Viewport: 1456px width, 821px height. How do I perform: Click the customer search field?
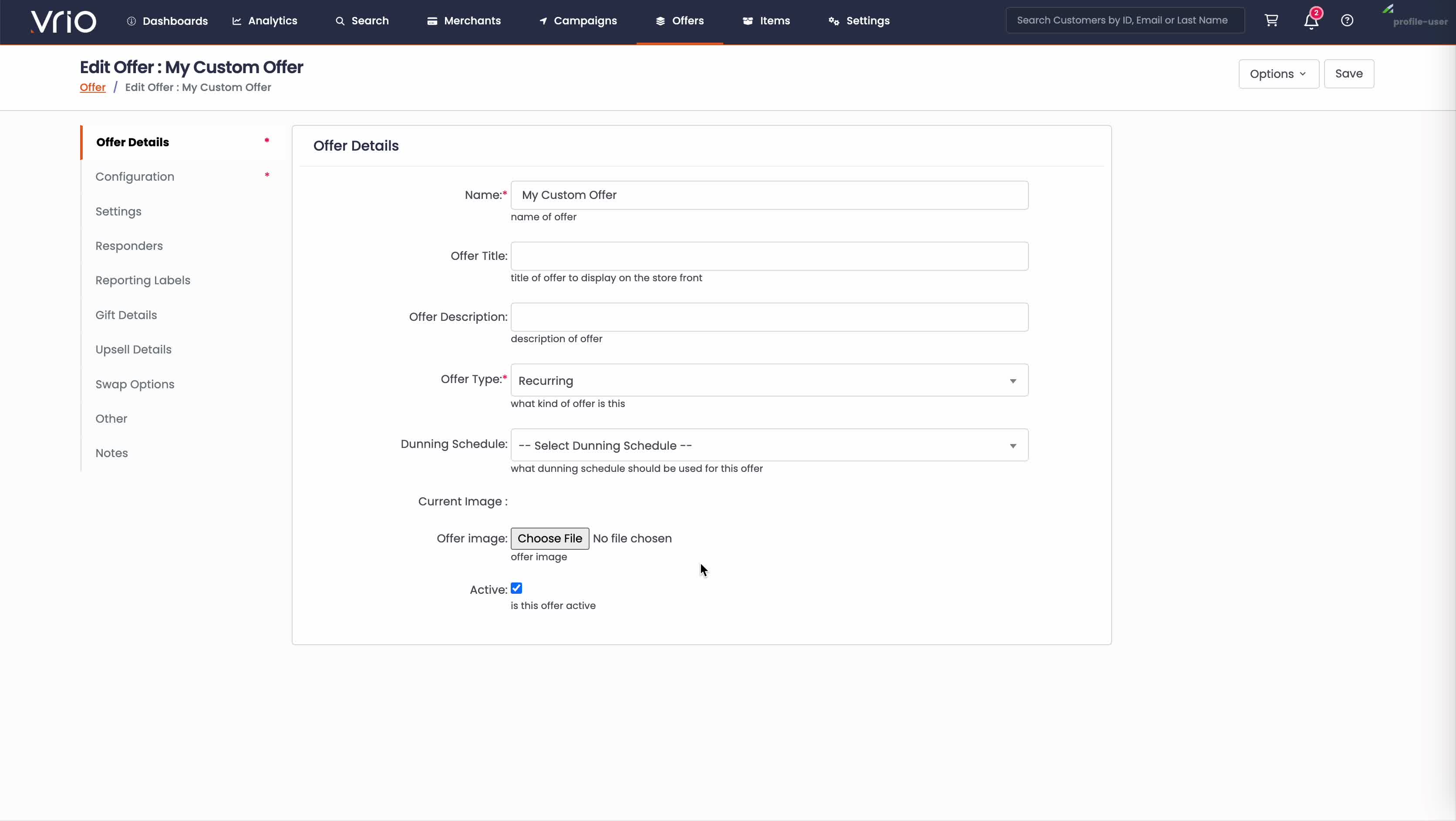[1125, 20]
